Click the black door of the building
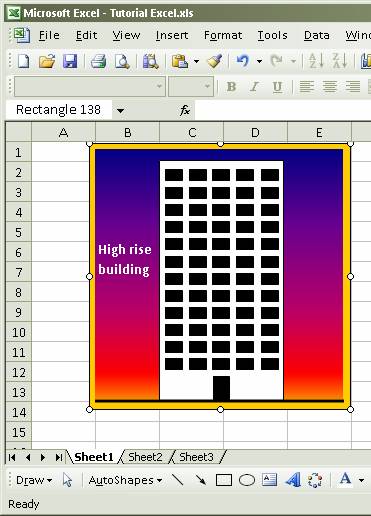The image size is (371, 516). click(221, 388)
